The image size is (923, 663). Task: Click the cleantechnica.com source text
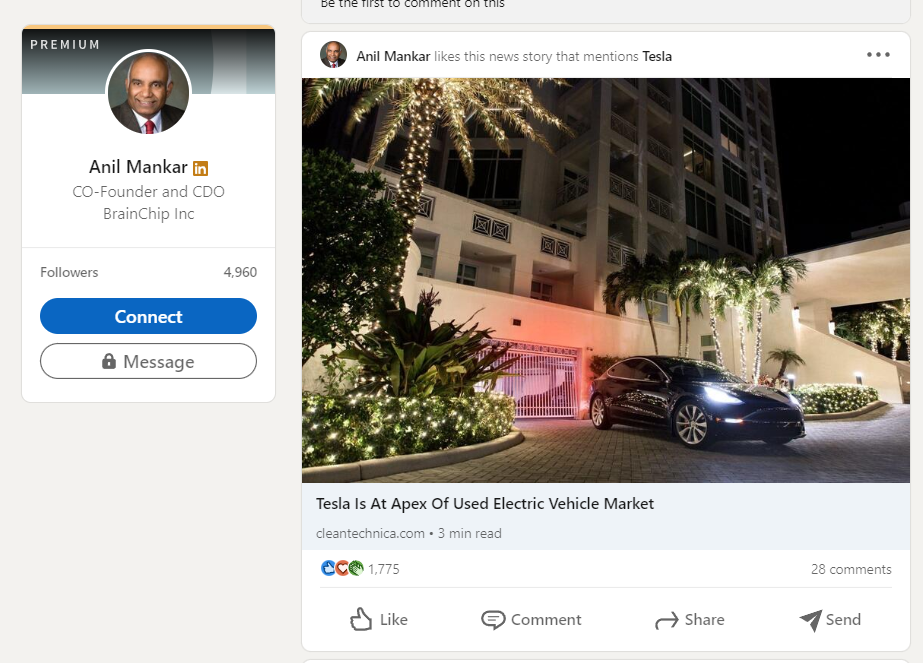[x=370, y=533]
